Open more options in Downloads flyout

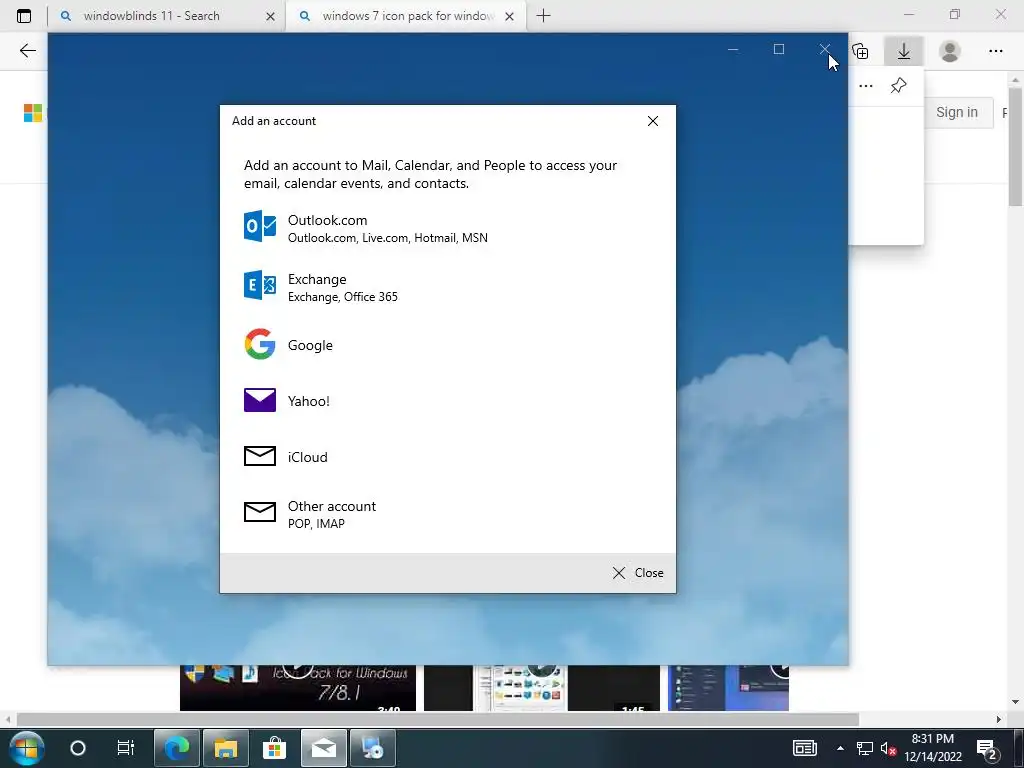pyautogui.click(x=866, y=86)
